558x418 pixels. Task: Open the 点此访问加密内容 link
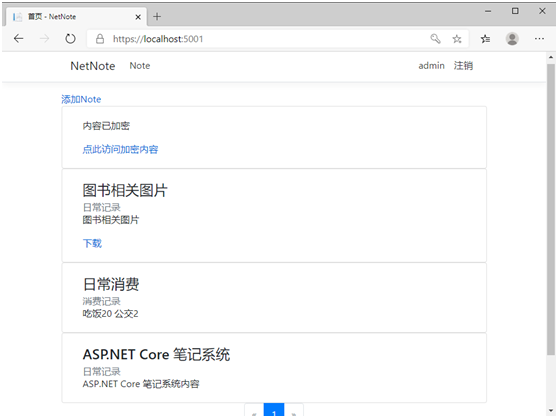point(120,149)
